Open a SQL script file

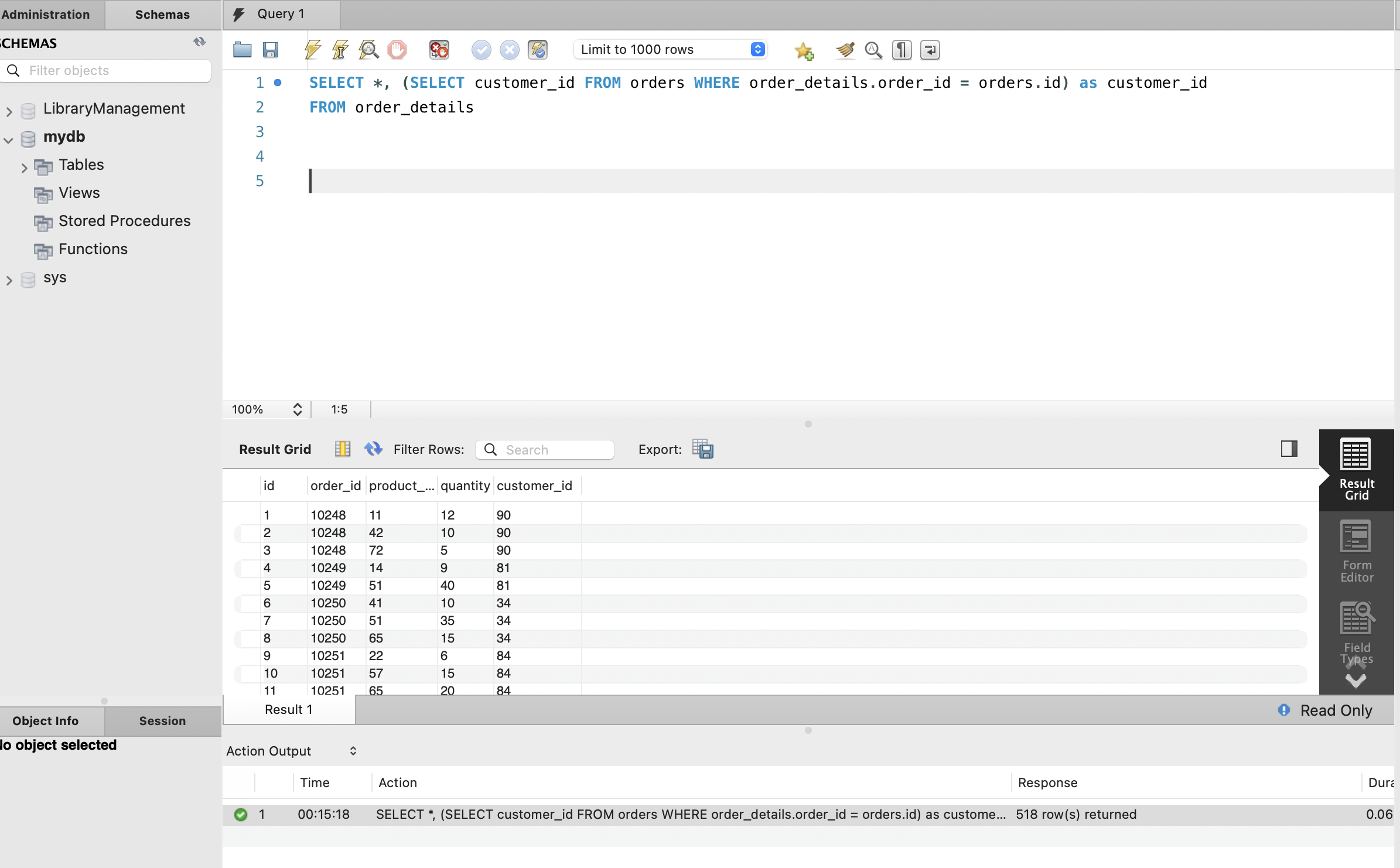point(242,50)
